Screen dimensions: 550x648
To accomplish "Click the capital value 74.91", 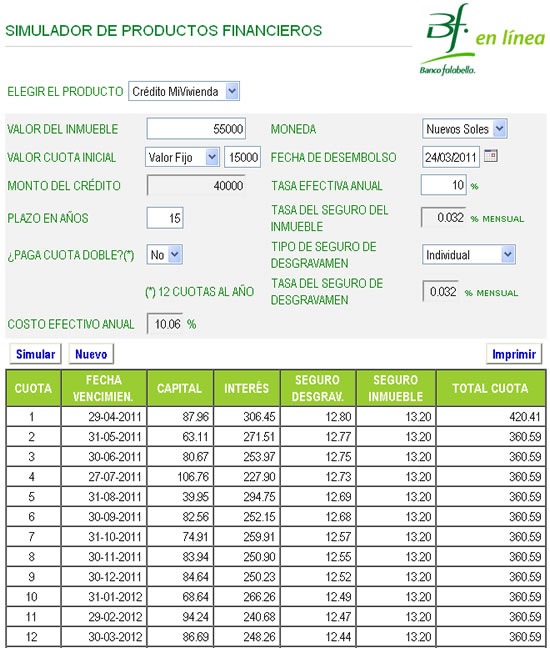I will pyautogui.click(x=180, y=536).
